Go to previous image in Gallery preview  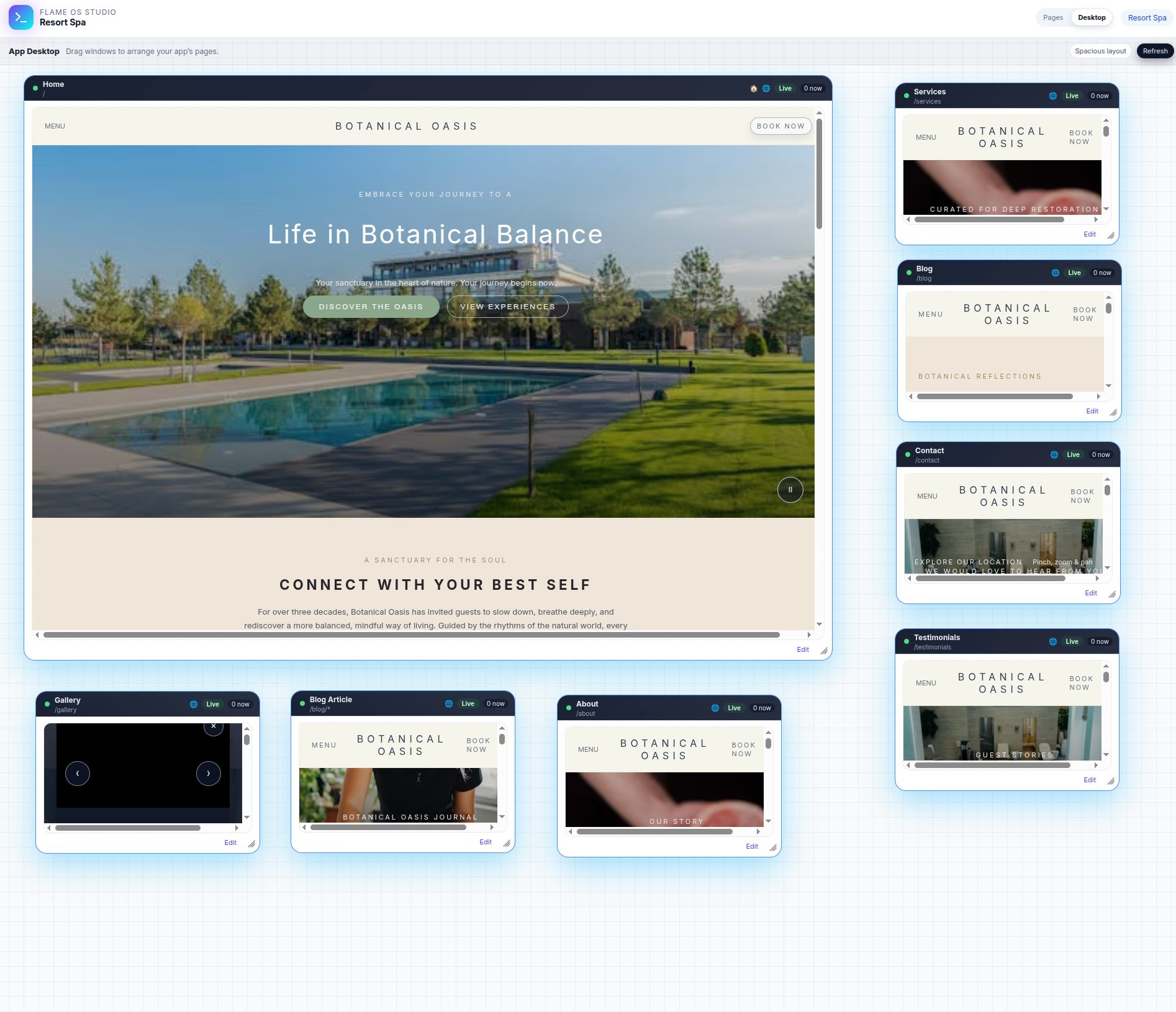pos(78,774)
